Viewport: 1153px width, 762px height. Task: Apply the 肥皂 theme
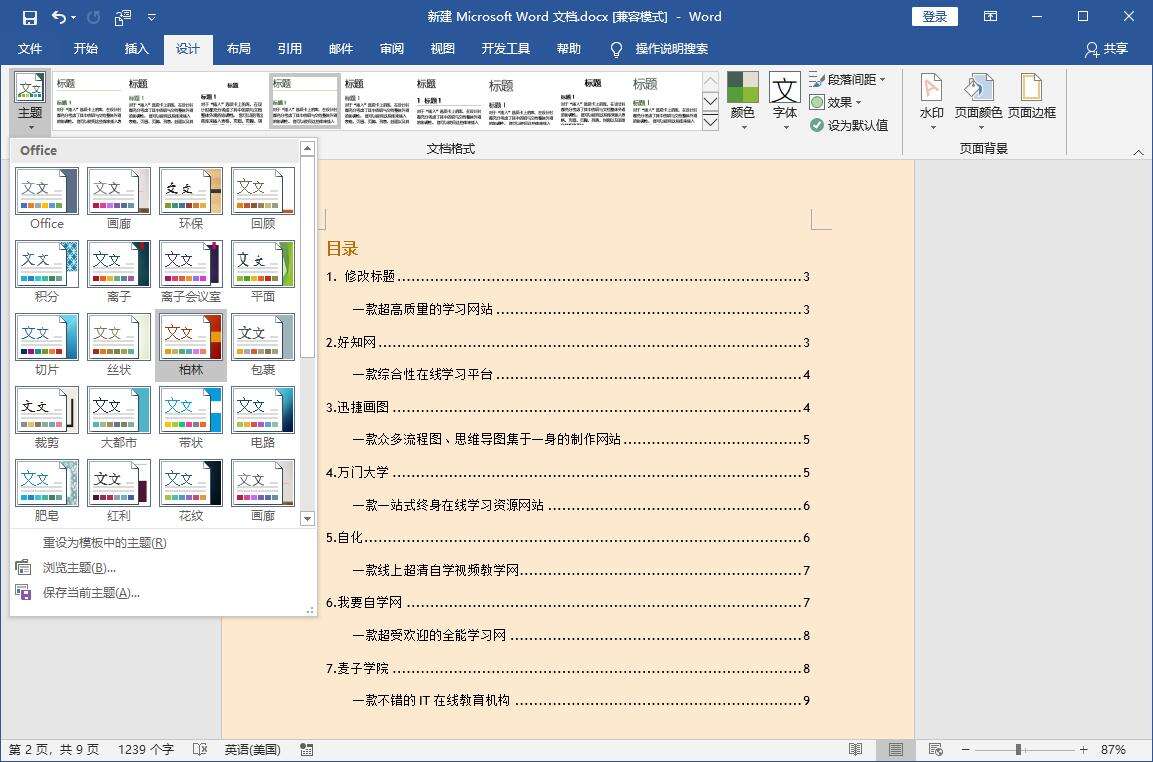(46, 490)
